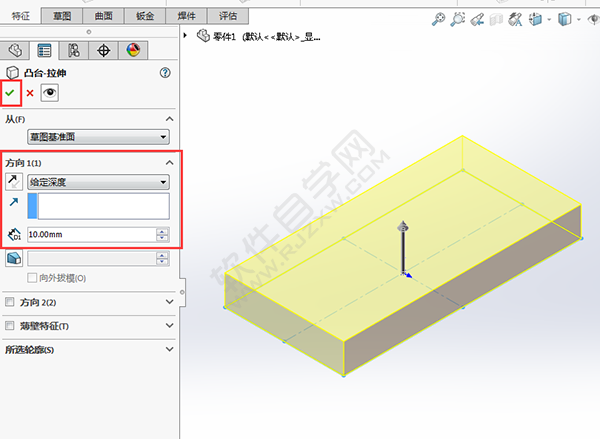Open the 给定深度 end condition dropdown
The height and width of the screenshot is (439, 600).
(98, 182)
